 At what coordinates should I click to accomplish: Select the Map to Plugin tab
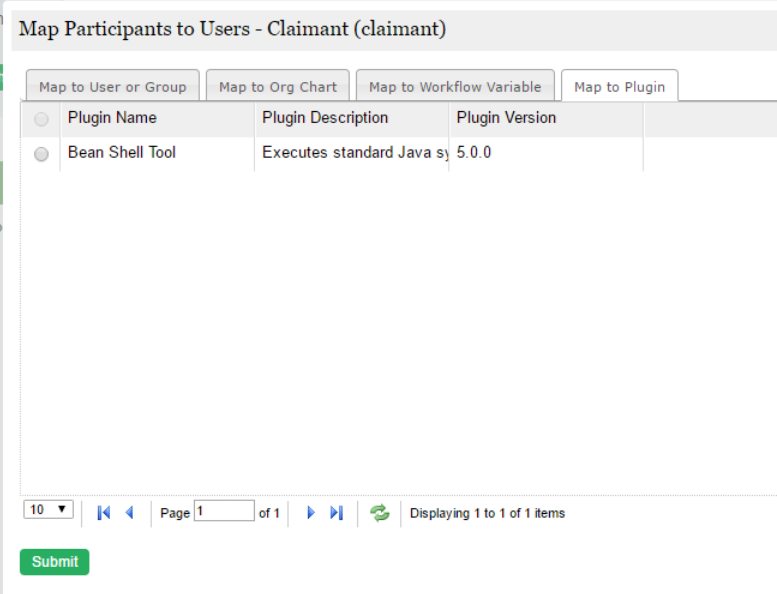(619, 87)
